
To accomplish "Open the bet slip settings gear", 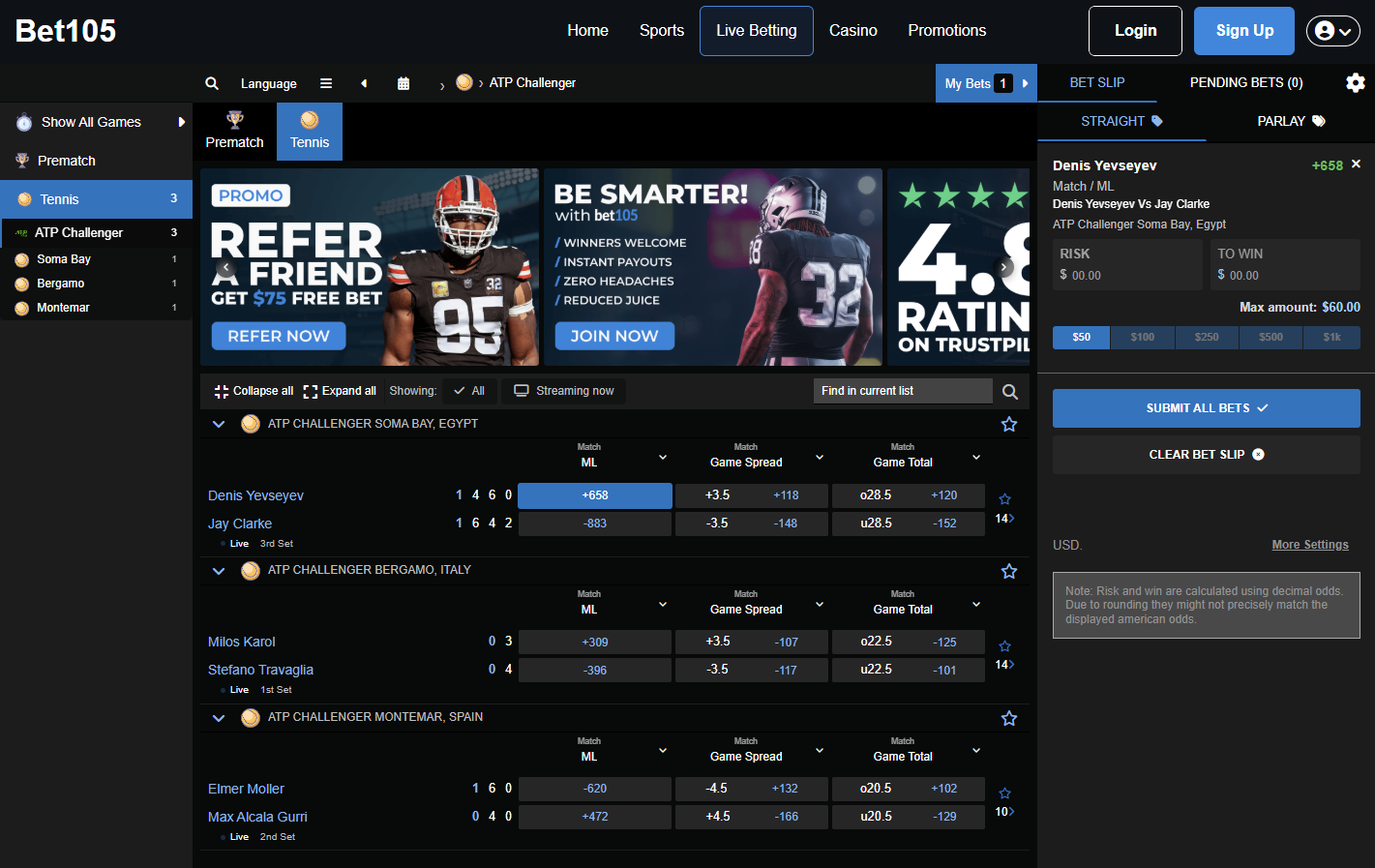I will pyautogui.click(x=1355, y=82).
